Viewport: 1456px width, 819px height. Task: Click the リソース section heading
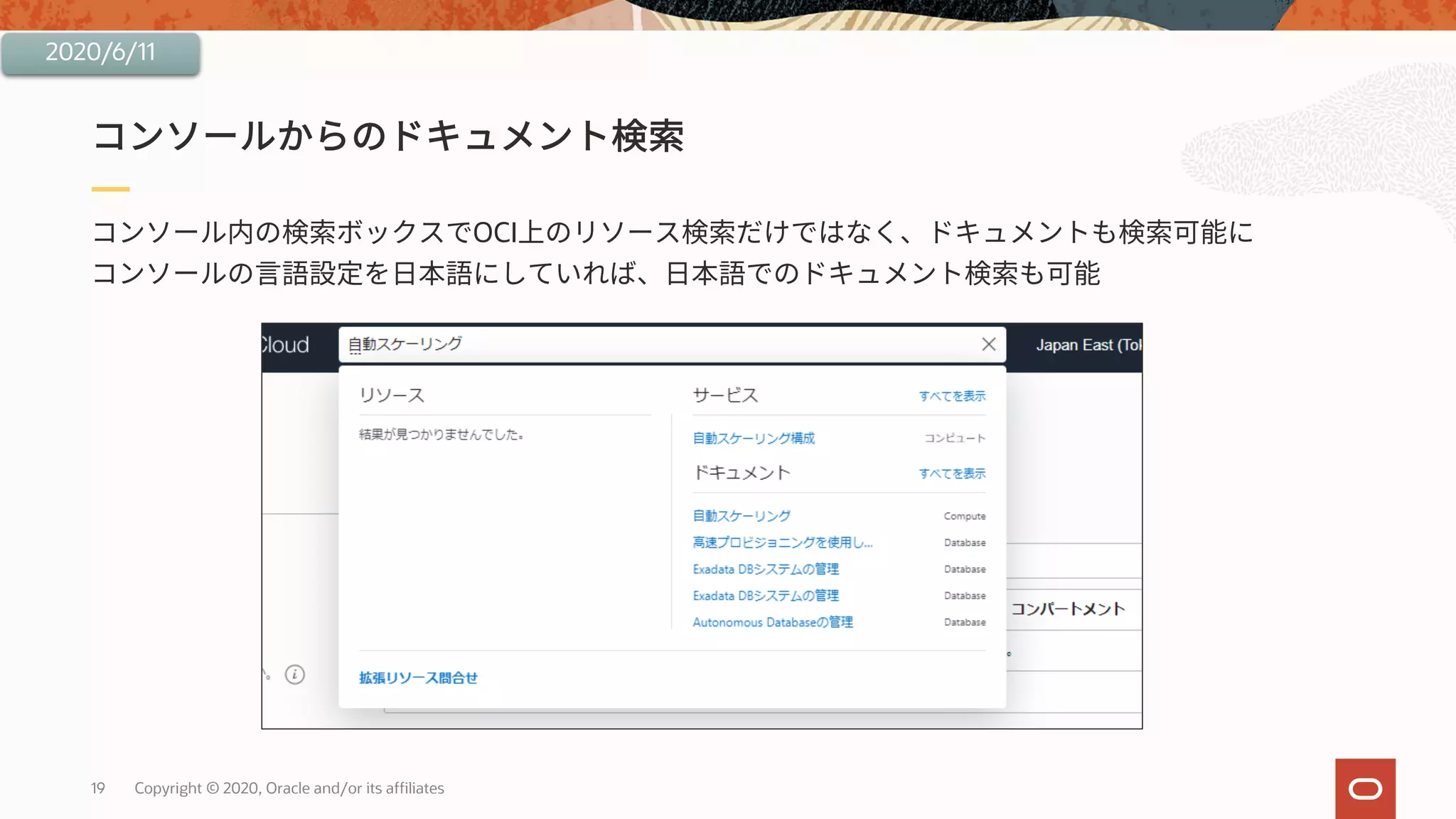(x=392, y=395)
